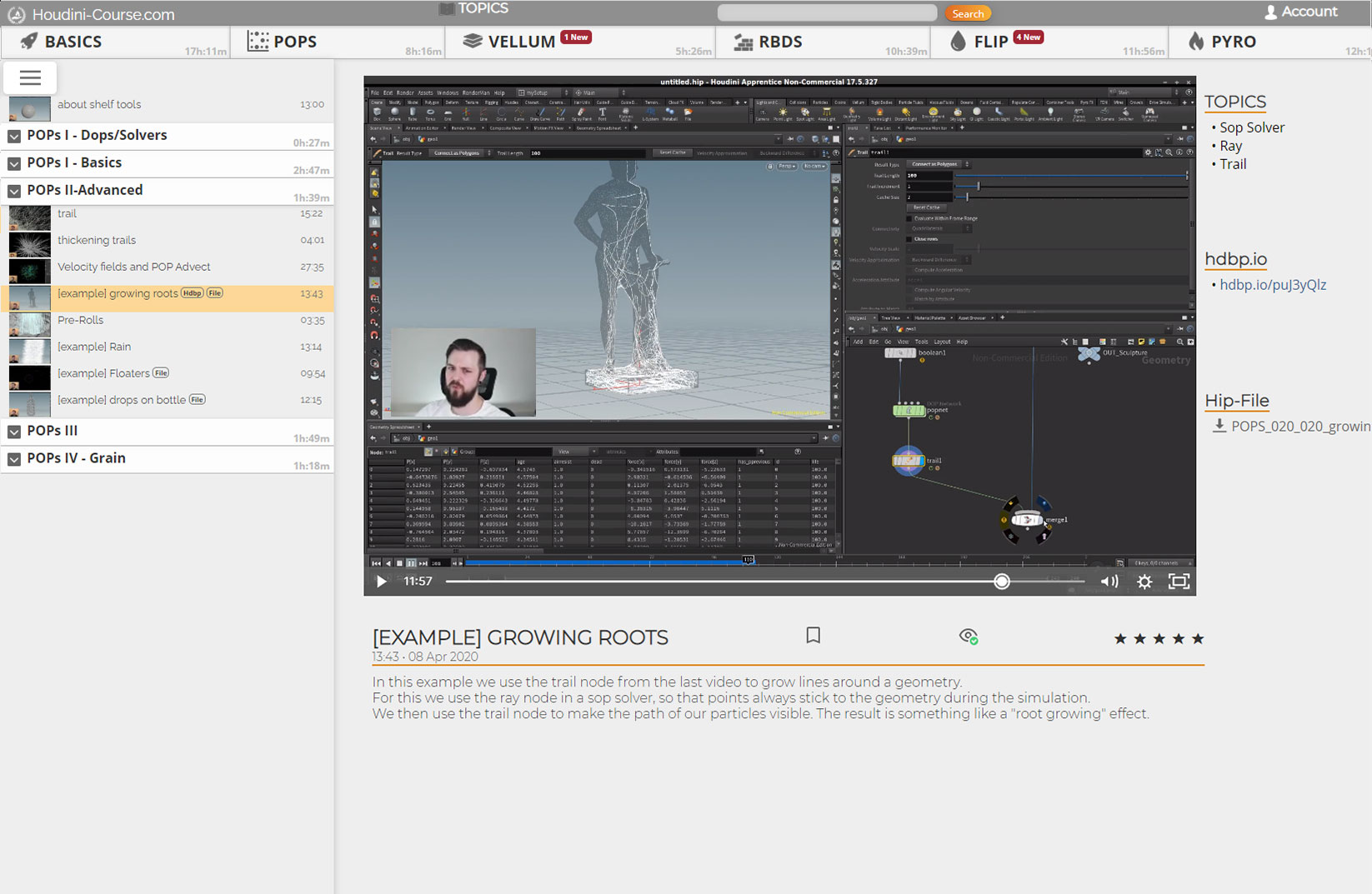Image resolution: width=1372 pixels, height=894 pixels.
Task: Open the sidebar hamburger menu
Action: pyautogui.click(x=30, y=77)
